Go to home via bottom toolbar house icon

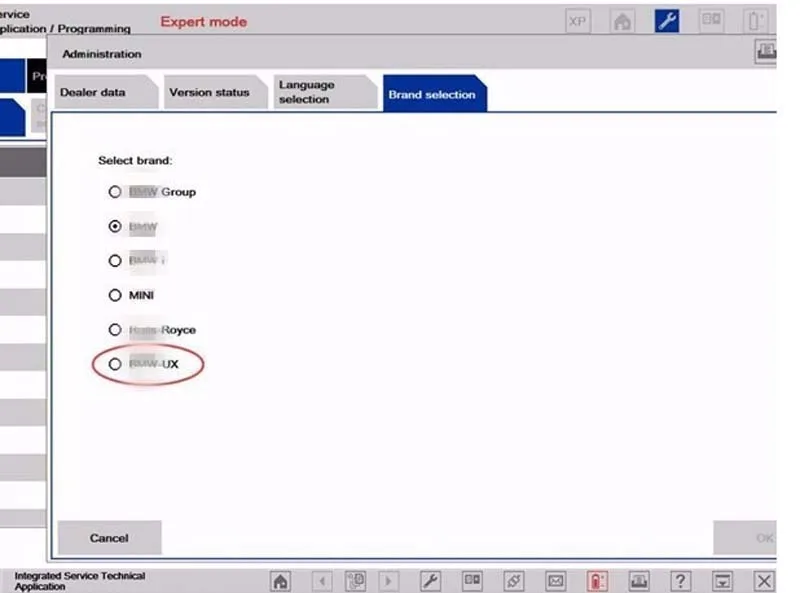(281, 581)
